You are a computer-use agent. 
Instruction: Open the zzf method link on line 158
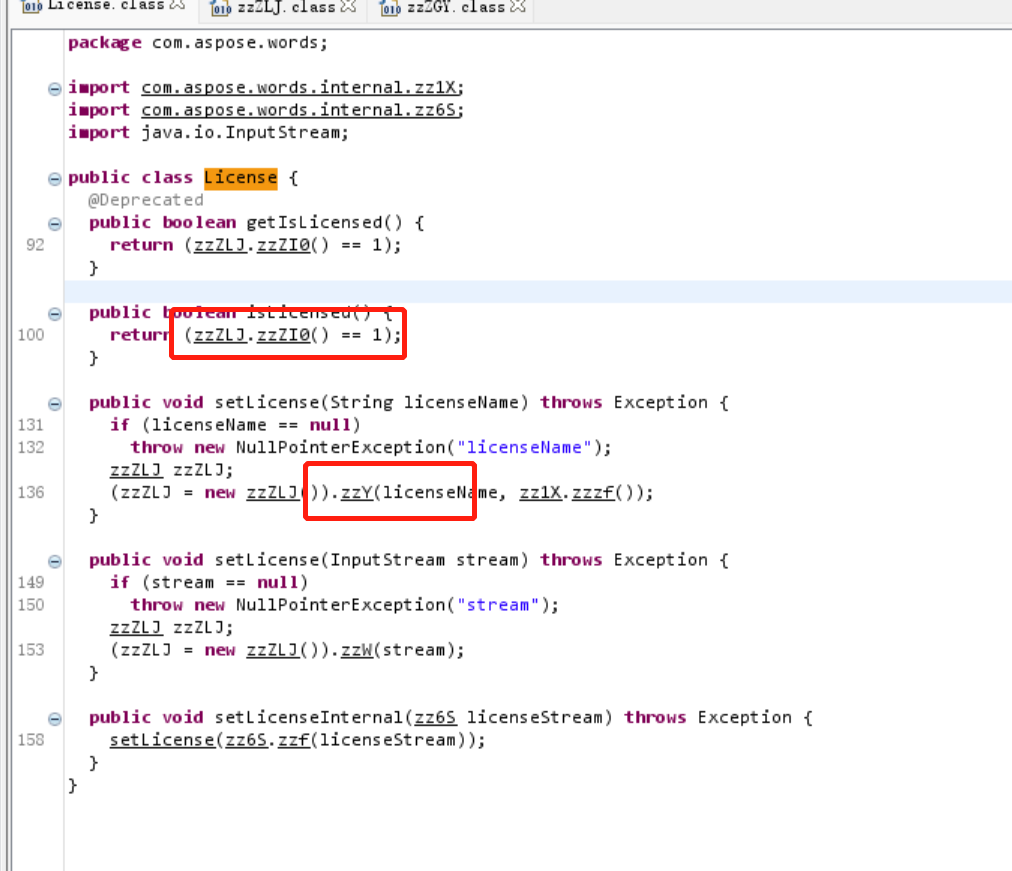coord(294,740)
